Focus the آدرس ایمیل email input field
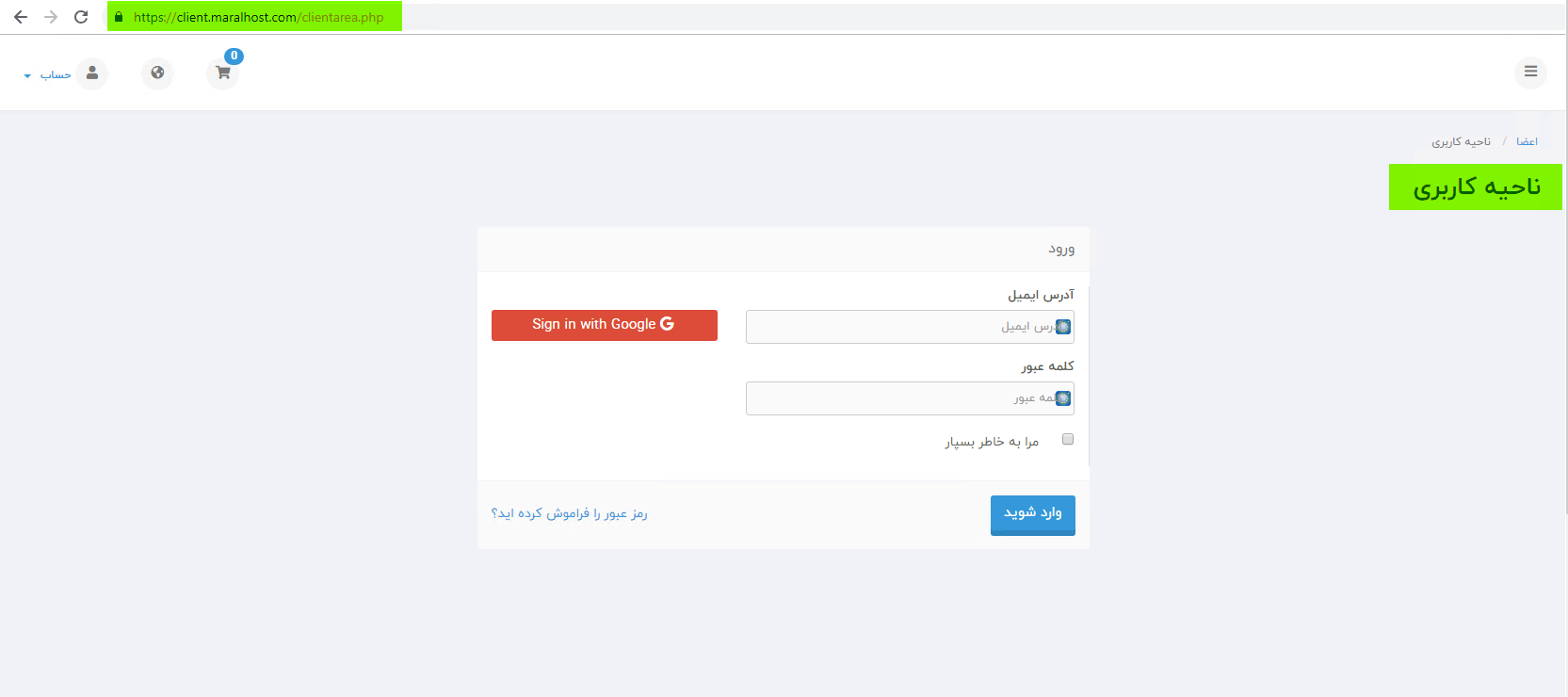The height and width of the screenshot is (697, 1568). tap(910, 327)
